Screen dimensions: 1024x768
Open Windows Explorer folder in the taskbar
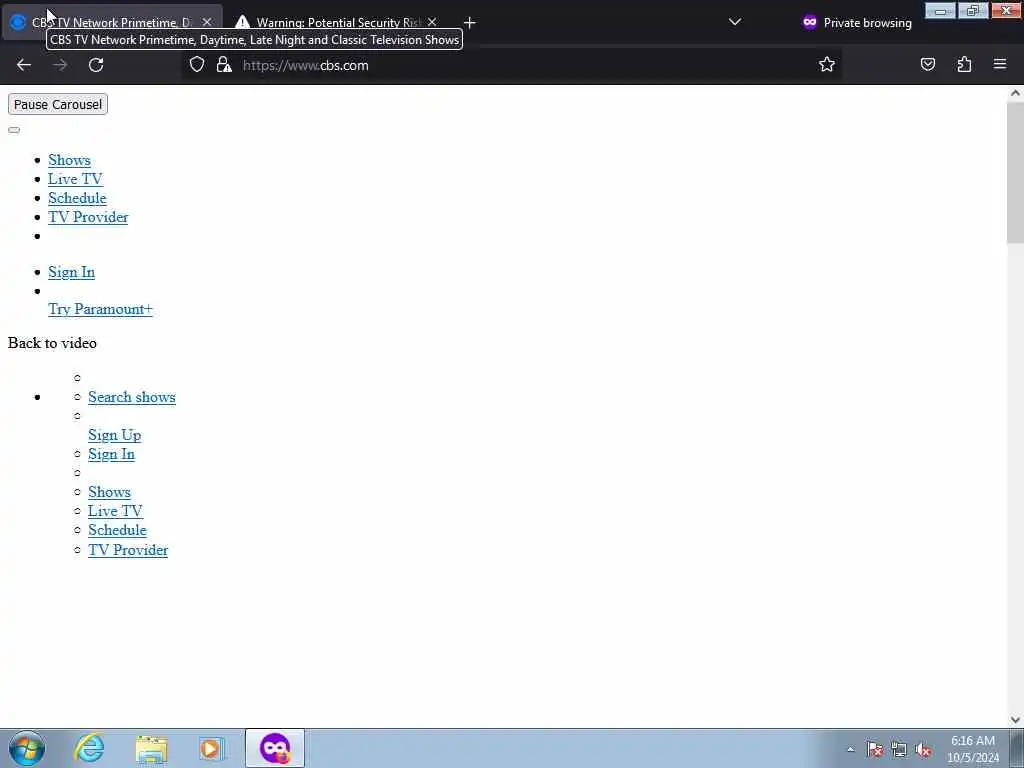tap(152, 748)
